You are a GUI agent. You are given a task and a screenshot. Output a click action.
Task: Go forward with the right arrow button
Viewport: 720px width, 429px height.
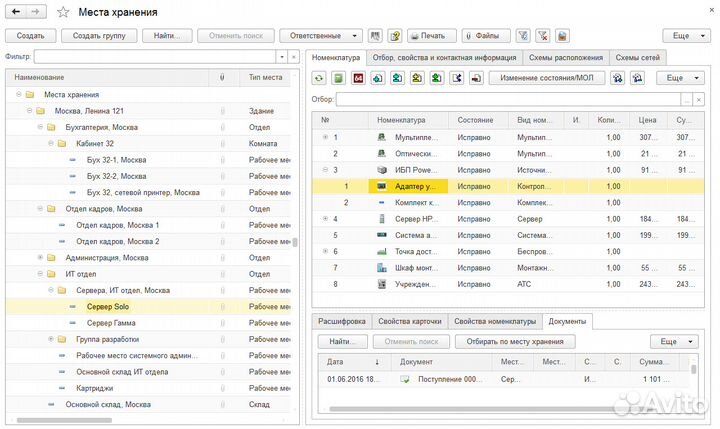point(36,11)
